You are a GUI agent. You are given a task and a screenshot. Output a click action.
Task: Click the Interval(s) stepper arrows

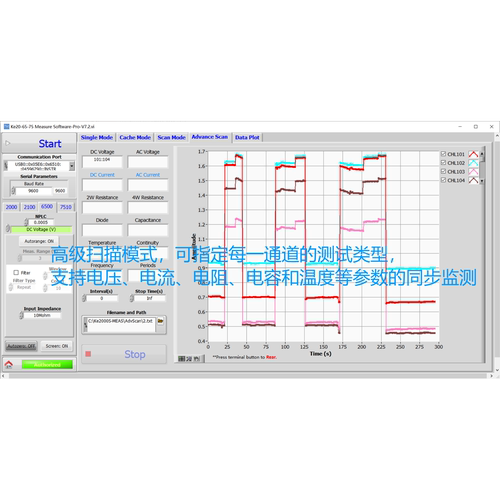click(84, 298)
